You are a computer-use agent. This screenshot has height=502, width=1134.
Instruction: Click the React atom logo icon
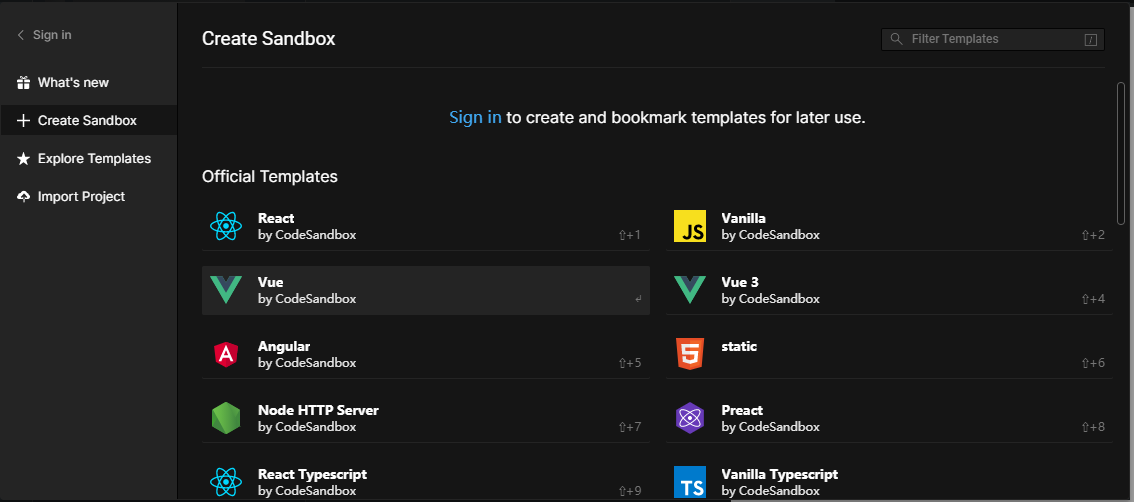[x=226, y=226]
